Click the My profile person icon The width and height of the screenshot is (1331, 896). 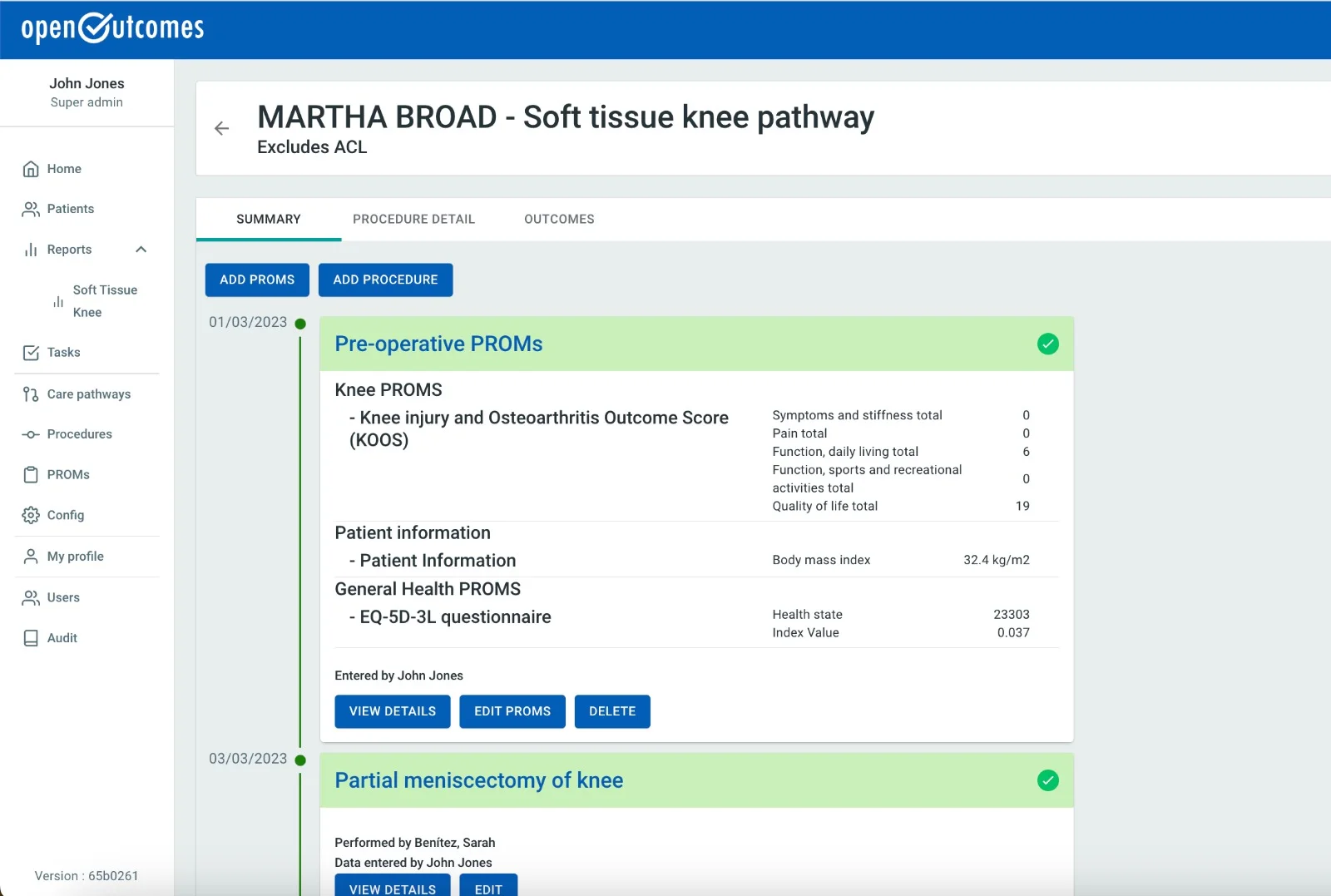(31, 557)
